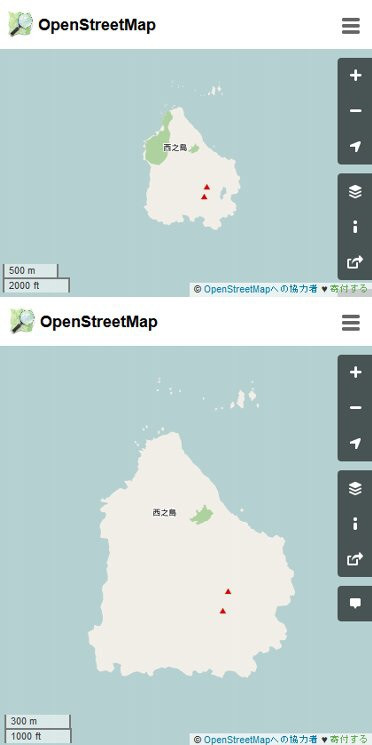Click upper red peak marker on upper map
Image resolution: width=372 pixels, height=745 pixels.
(x=207, y=187)
